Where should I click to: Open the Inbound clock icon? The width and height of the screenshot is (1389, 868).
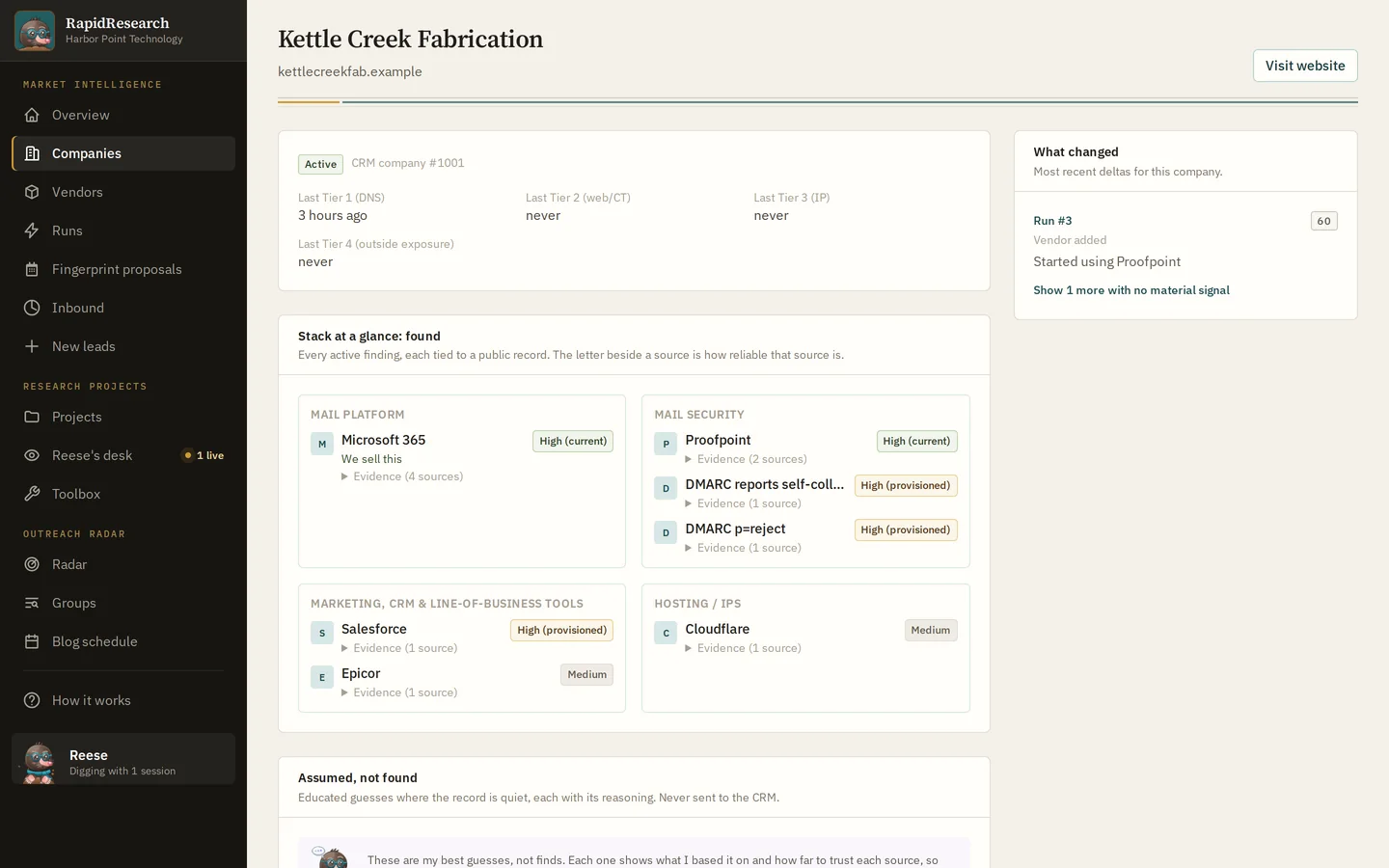pyautogui.click(x=32, y=308)
